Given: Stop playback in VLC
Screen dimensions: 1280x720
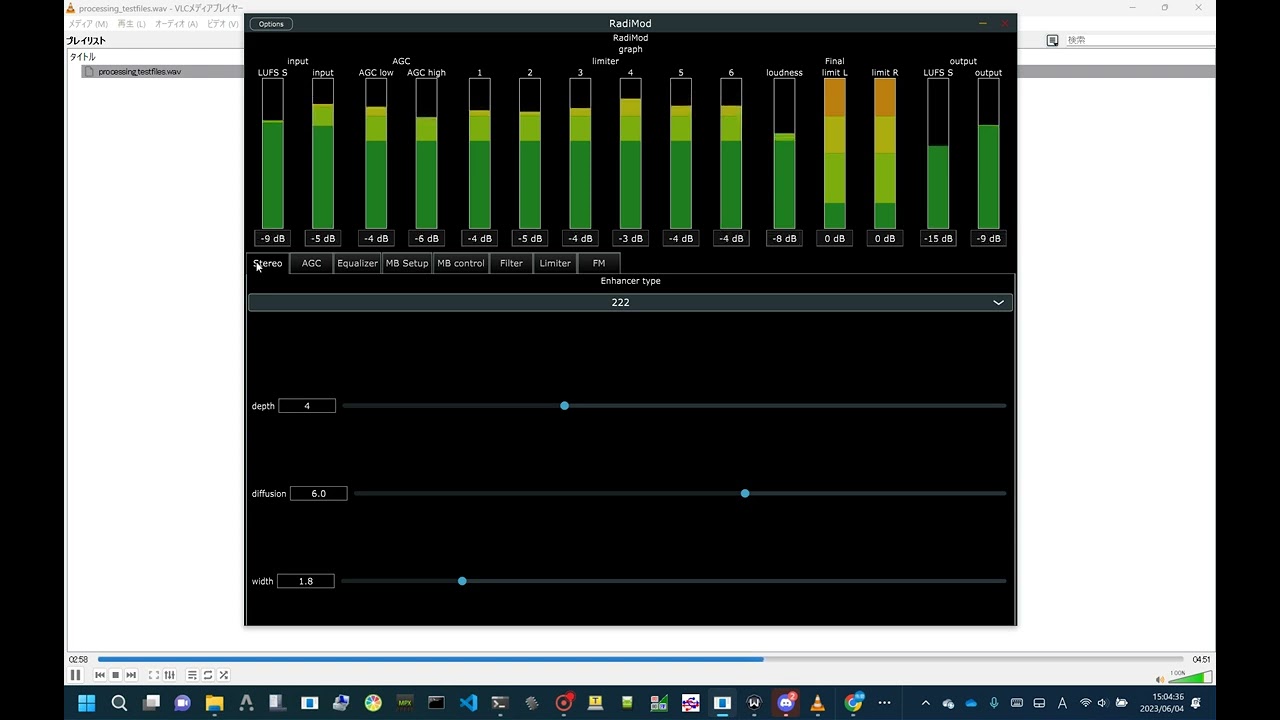Looking at the screenshot, I should pos(115,675).
